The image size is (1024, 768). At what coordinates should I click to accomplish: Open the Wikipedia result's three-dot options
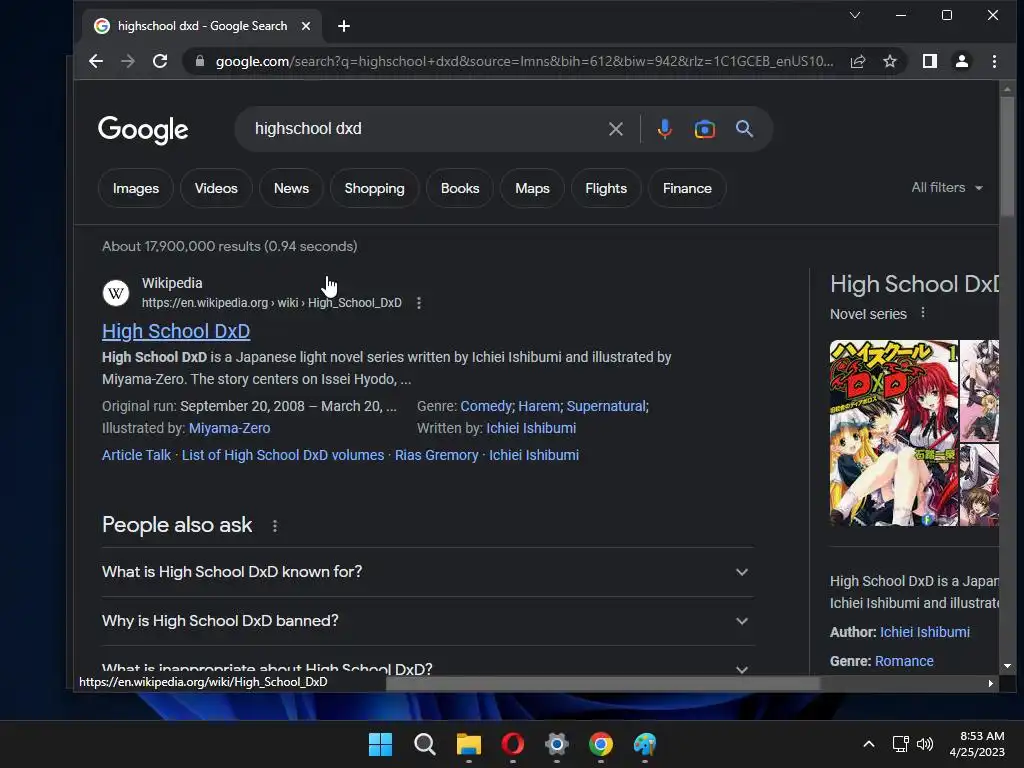(x=419, y=303)
